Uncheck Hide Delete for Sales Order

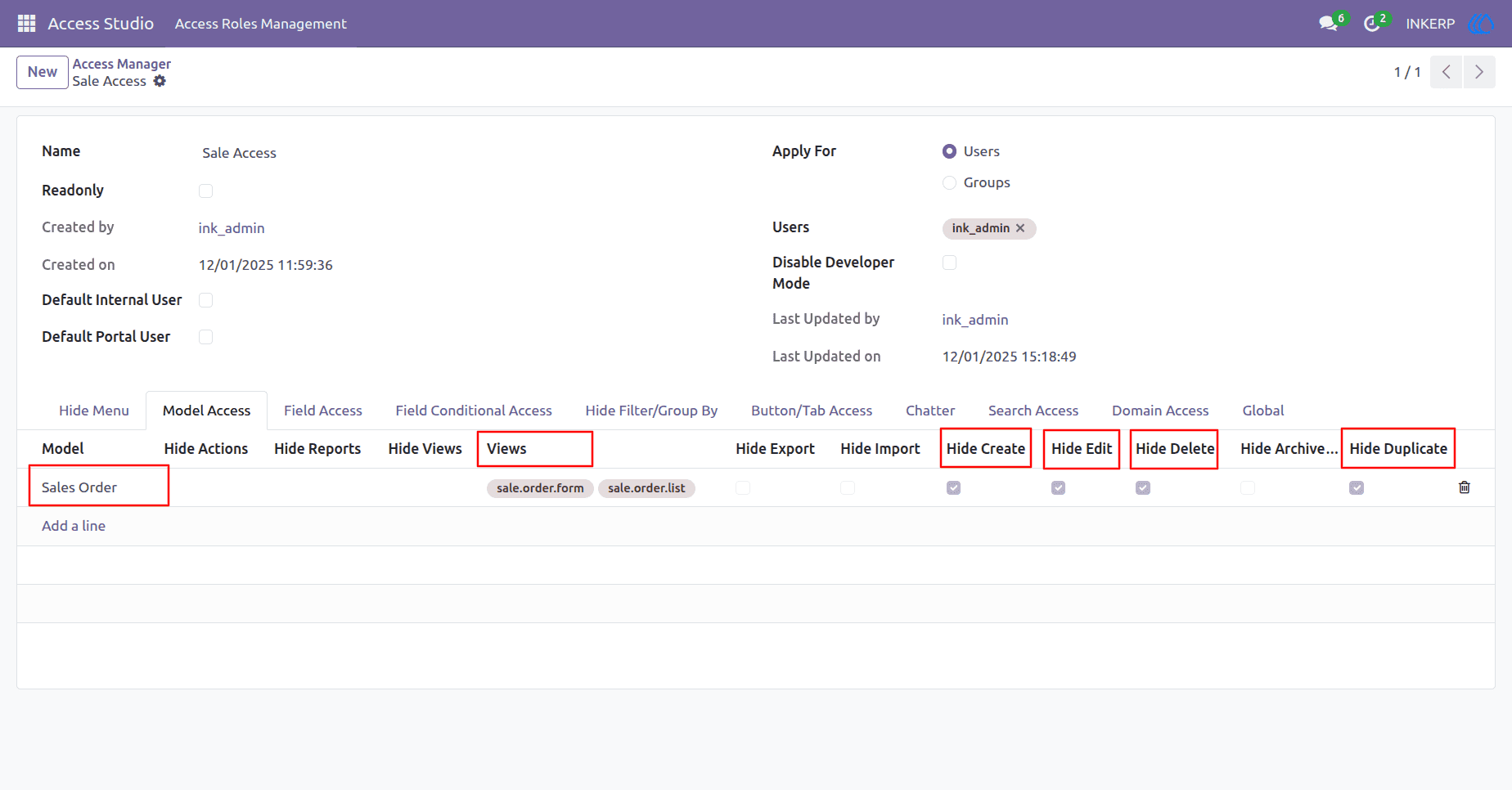[1143, 487]
